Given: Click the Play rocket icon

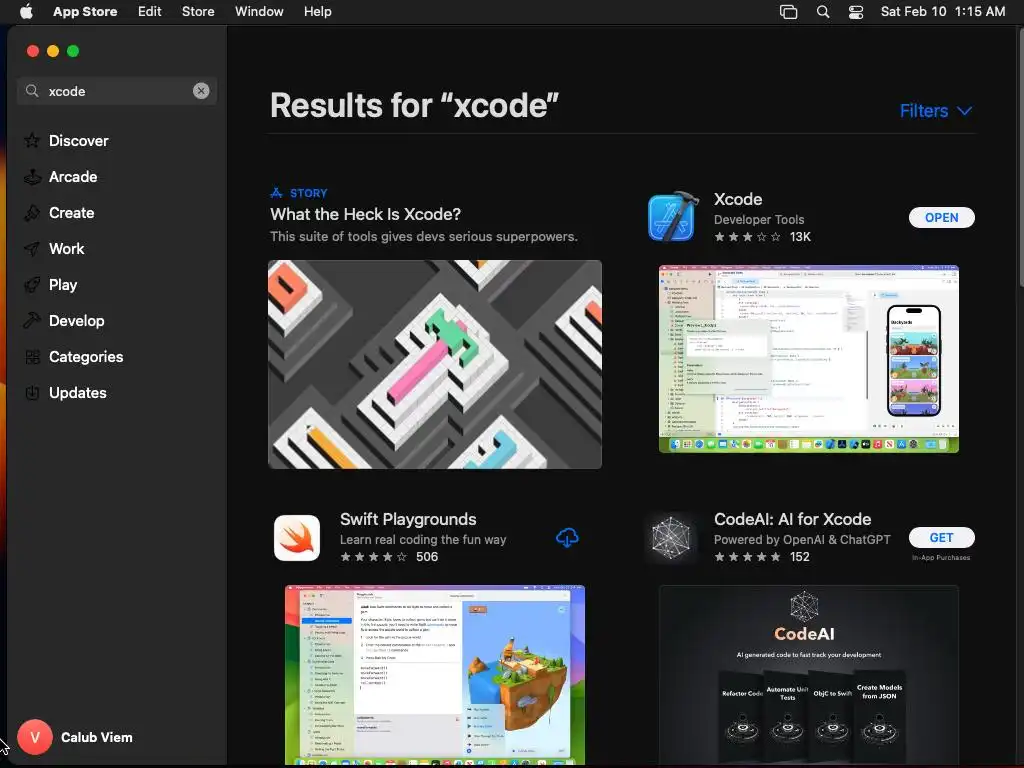Looking at the screenshot, I should coord(32,284).
